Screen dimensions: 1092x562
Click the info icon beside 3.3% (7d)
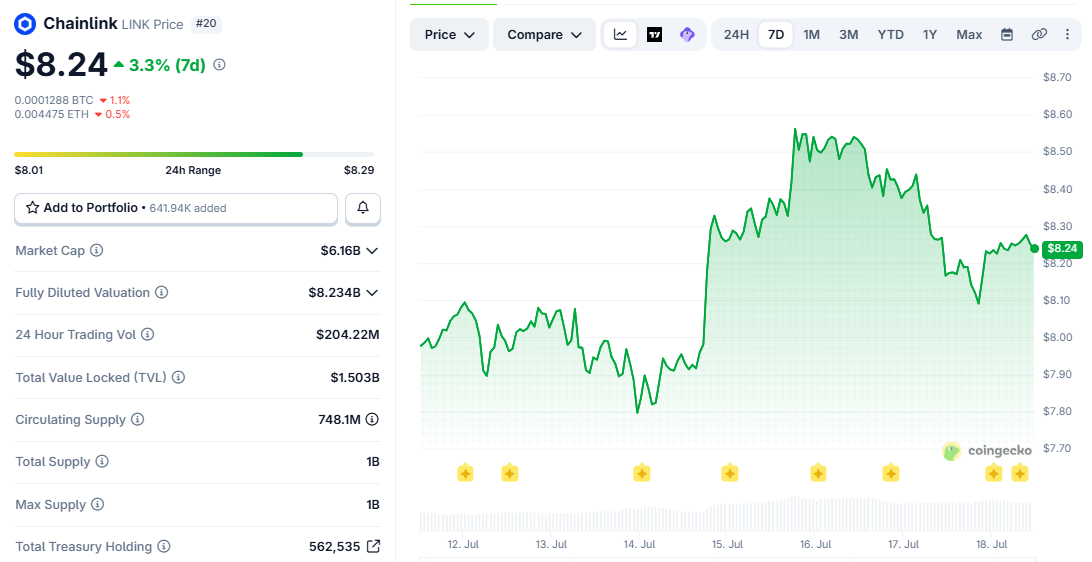pos(219,65)
